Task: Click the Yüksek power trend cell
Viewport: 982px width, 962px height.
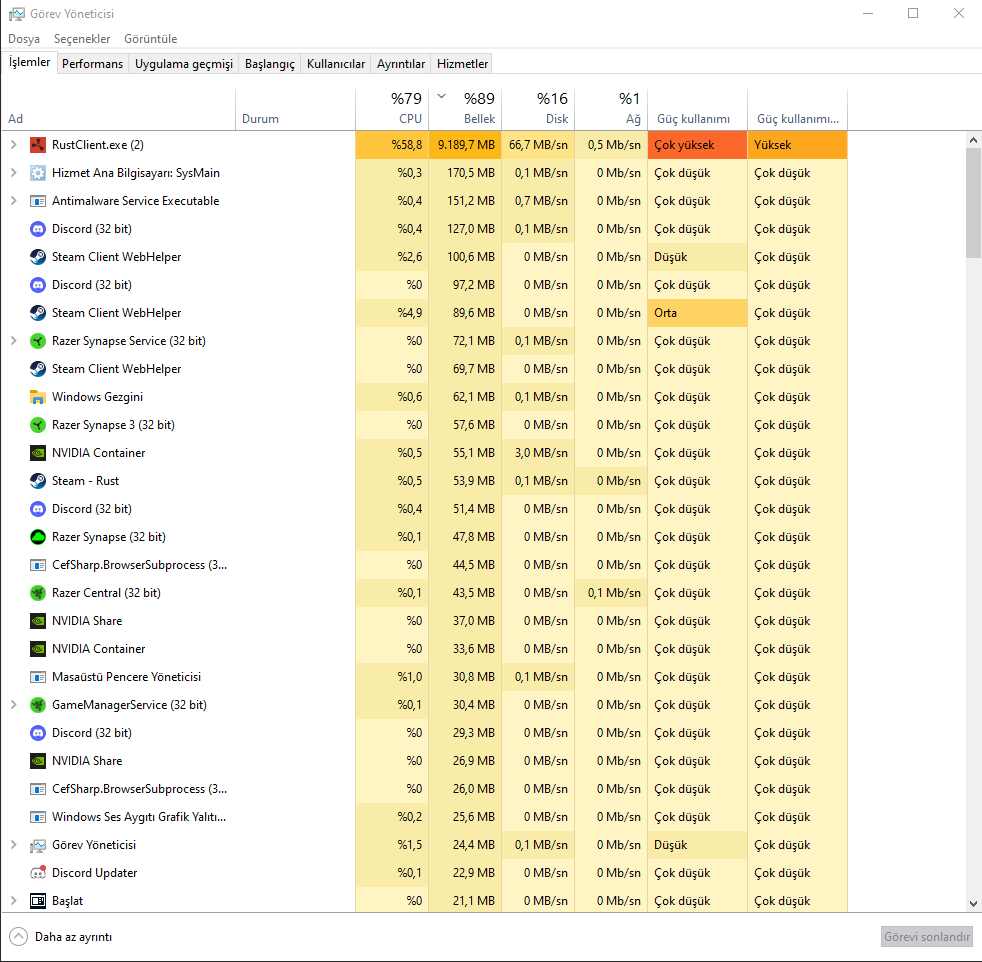Action: tap(797, 145)
